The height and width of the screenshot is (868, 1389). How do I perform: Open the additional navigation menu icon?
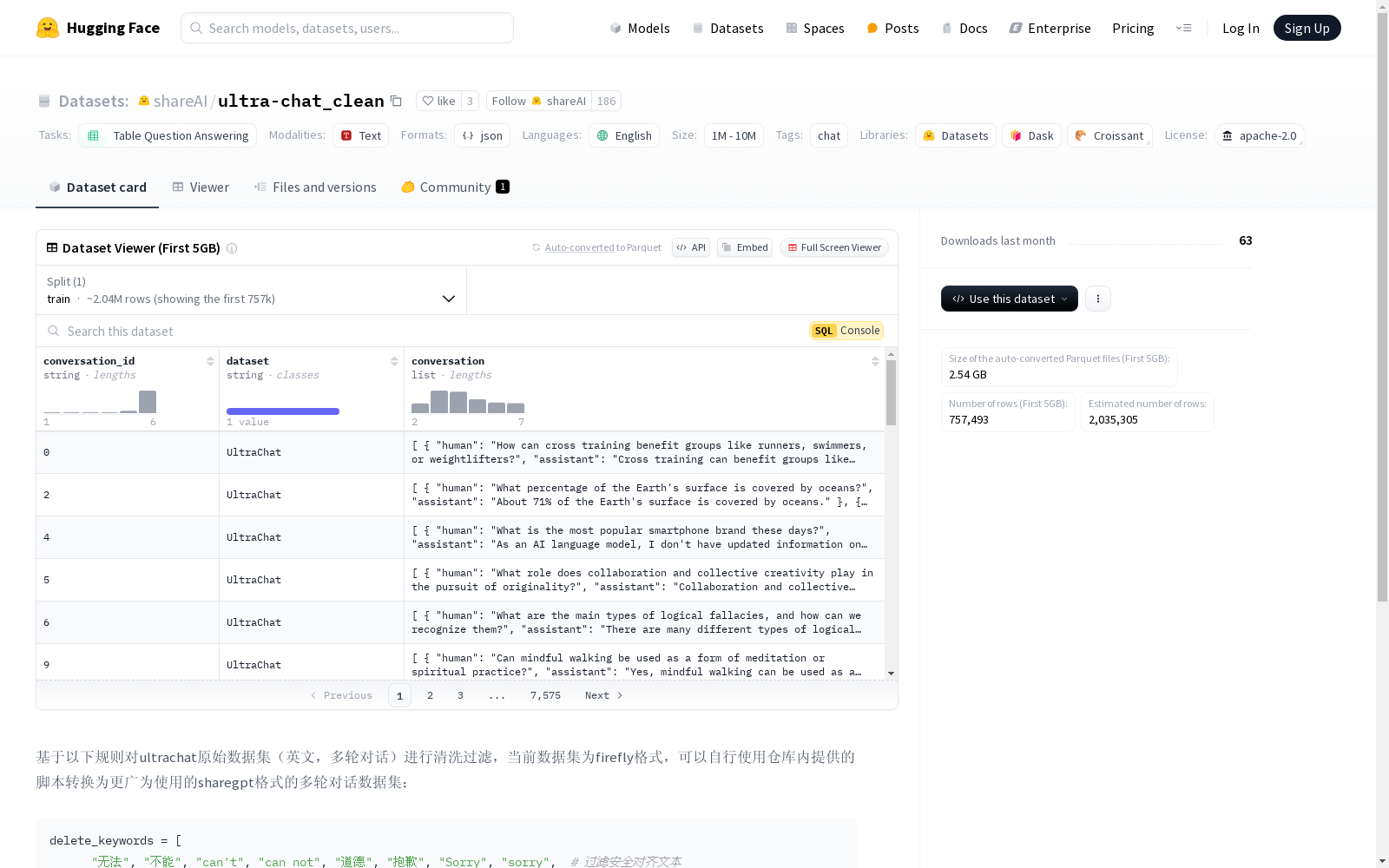pos(1183,28)
